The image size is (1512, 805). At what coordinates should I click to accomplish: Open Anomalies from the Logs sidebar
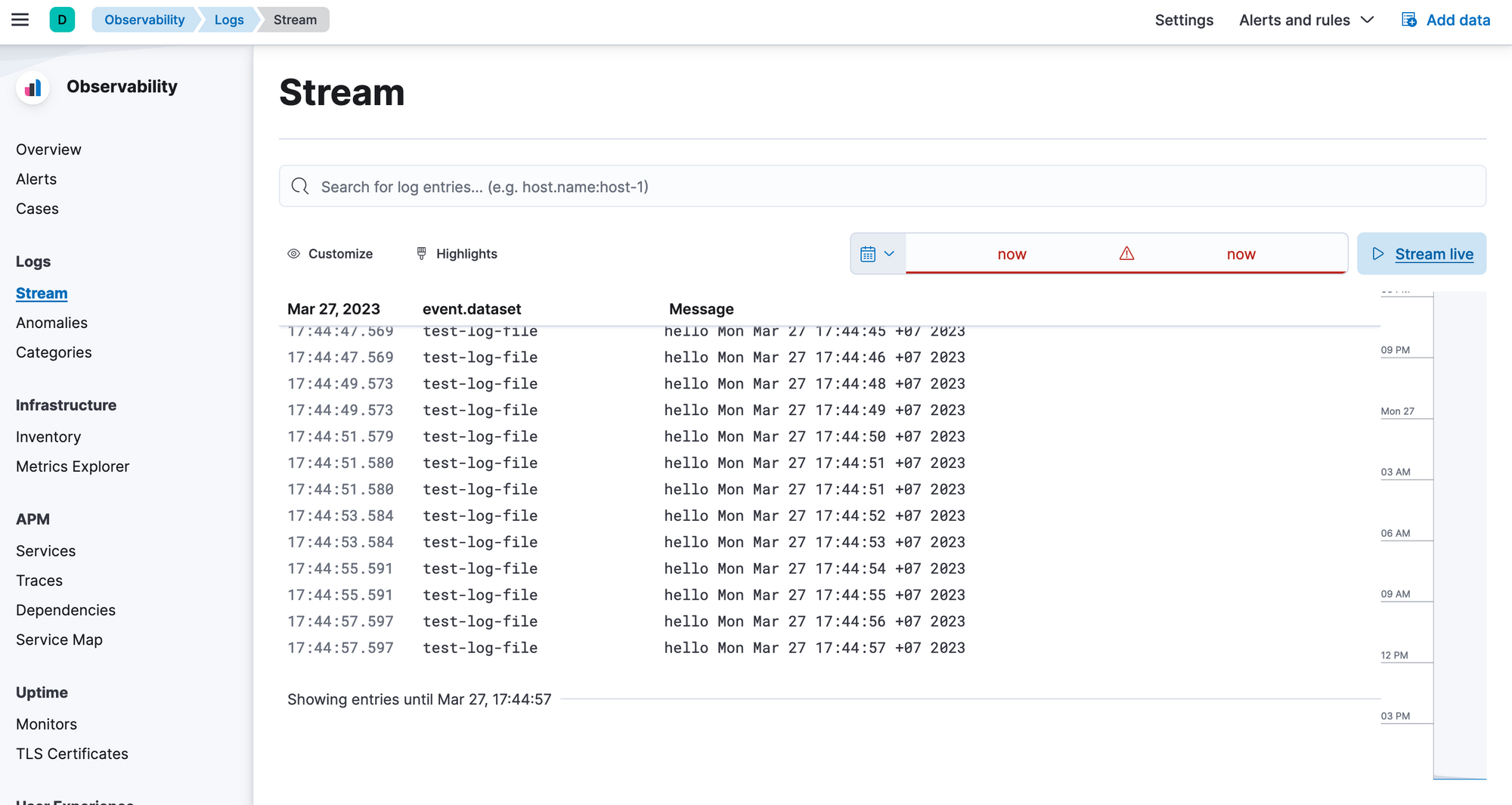[x=51, y=323]
